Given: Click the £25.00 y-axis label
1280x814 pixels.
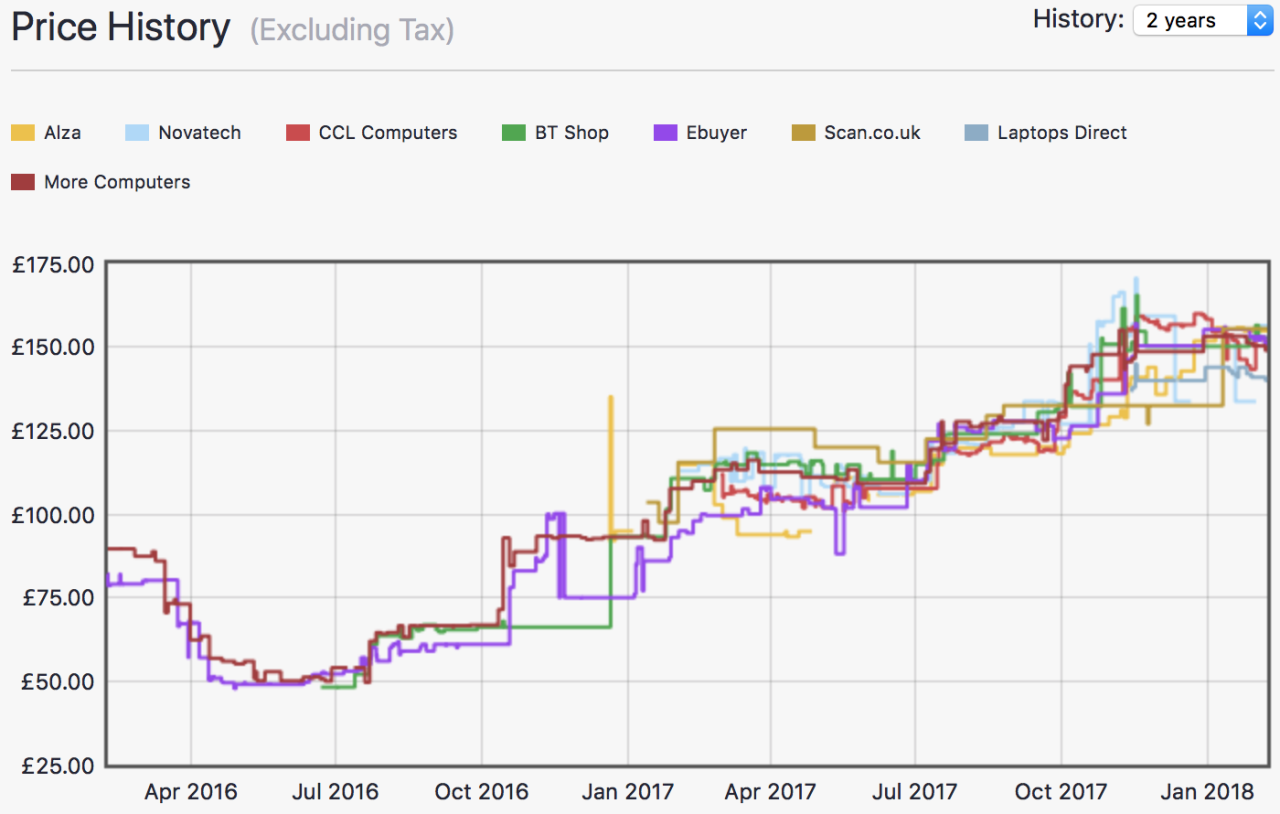Looking at the screenshot, I should coord(58,765).
